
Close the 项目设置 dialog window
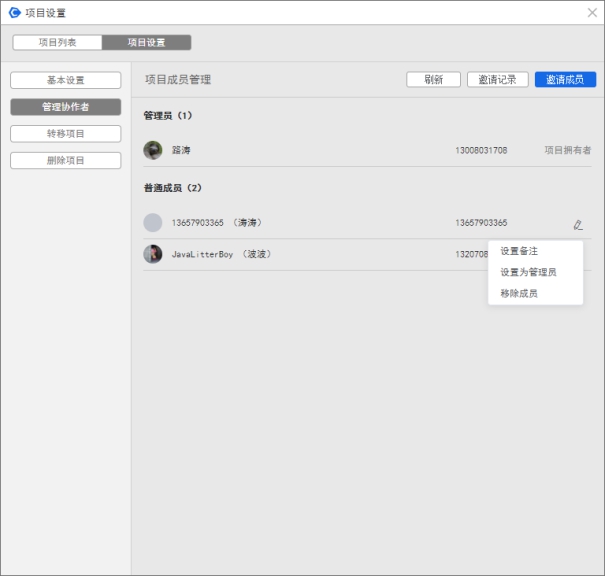(592, 13)
